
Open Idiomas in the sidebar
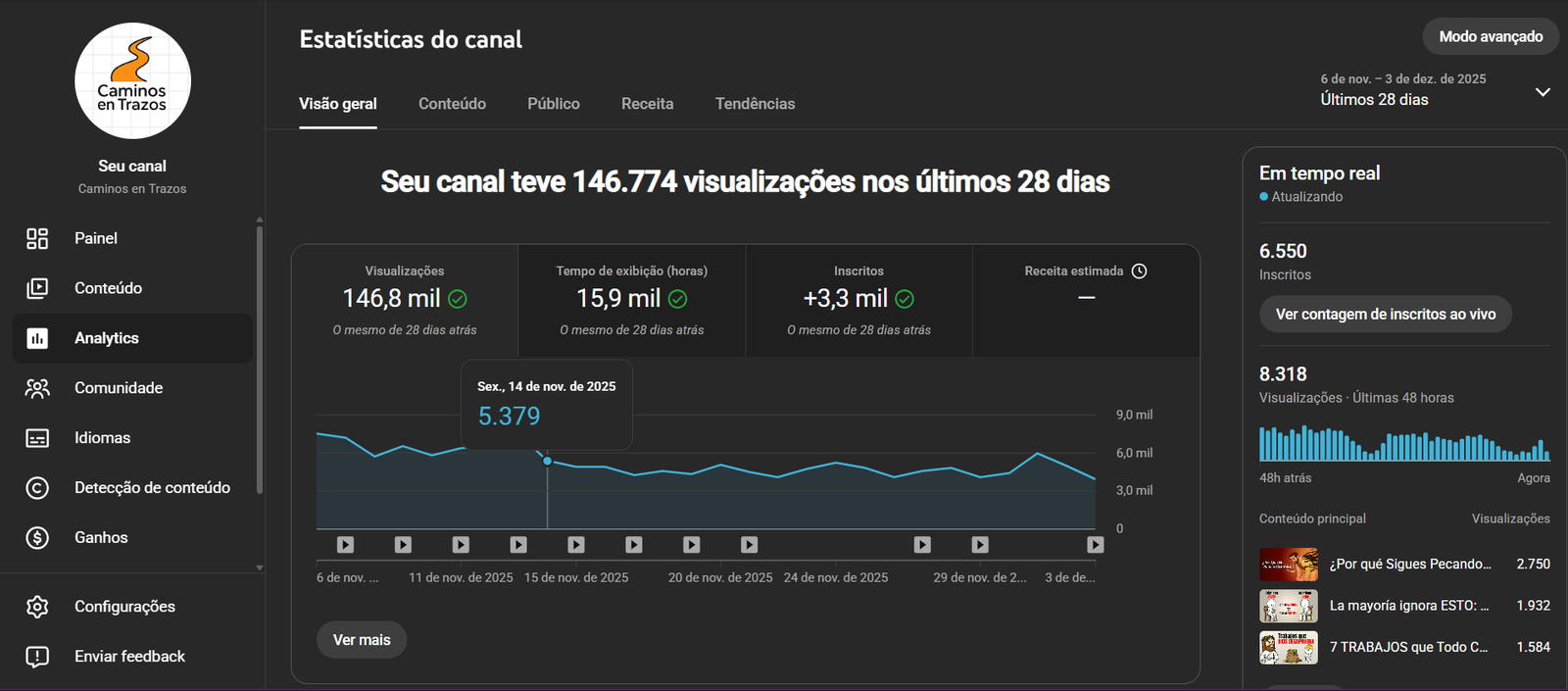click(x=132, y=438)
